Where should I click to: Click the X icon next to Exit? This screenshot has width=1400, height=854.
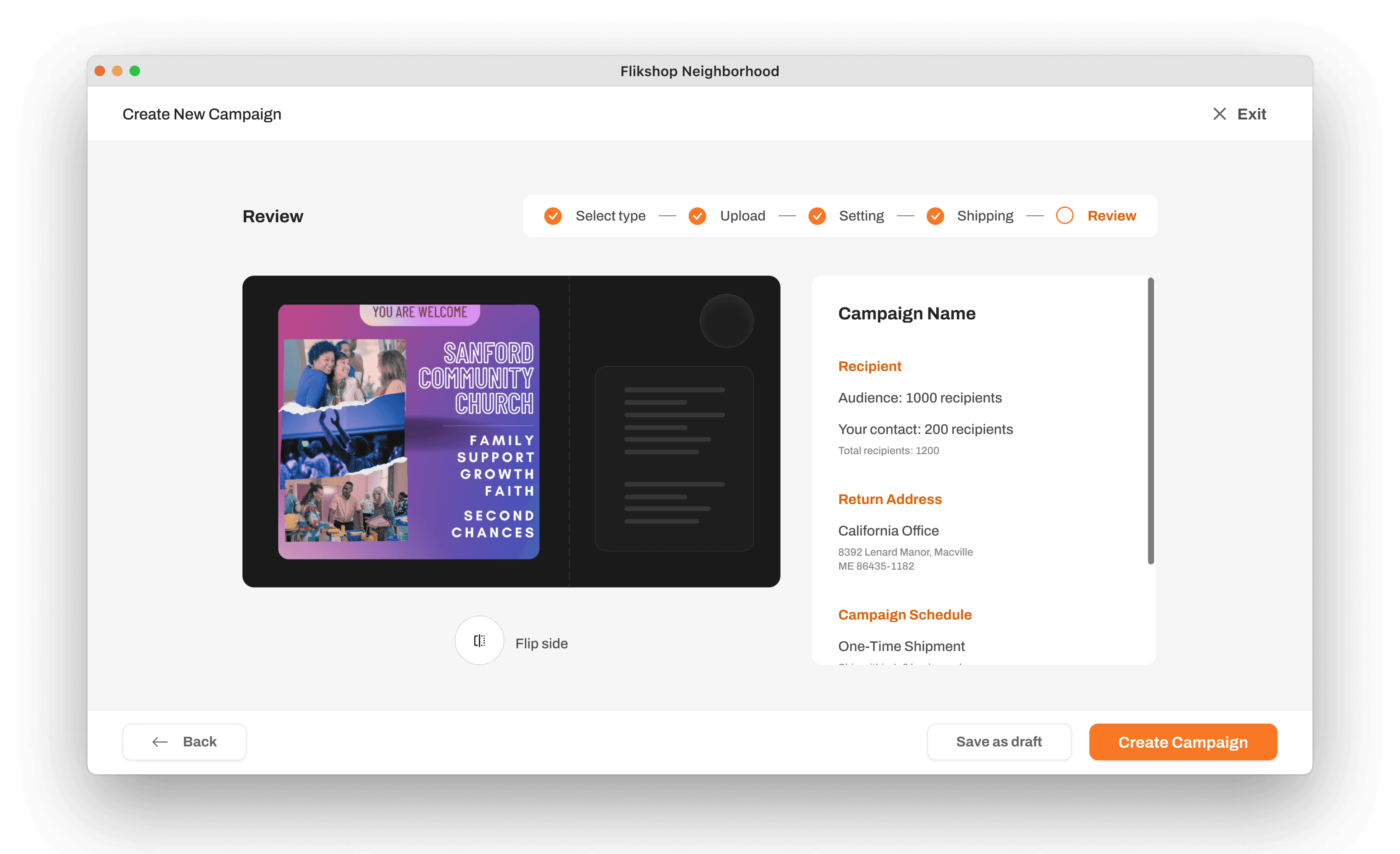click(1219, 114)
